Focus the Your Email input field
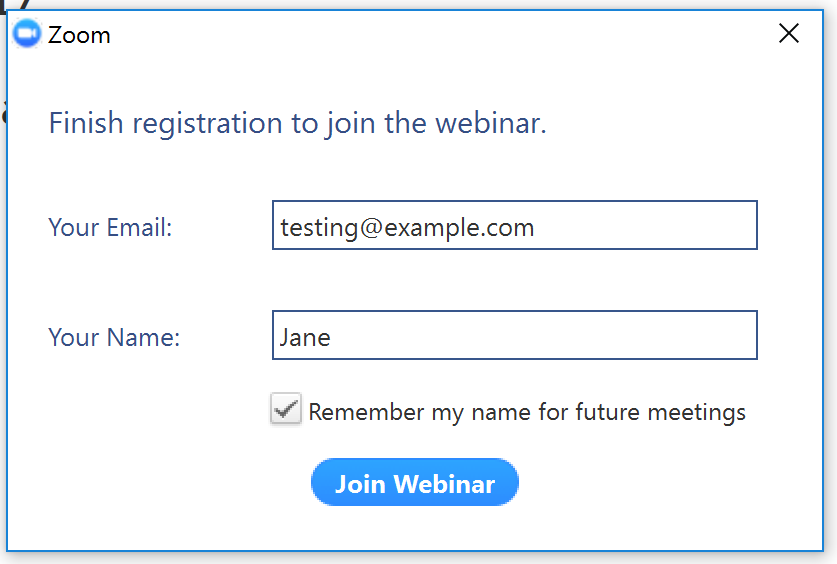 point(514,226)
